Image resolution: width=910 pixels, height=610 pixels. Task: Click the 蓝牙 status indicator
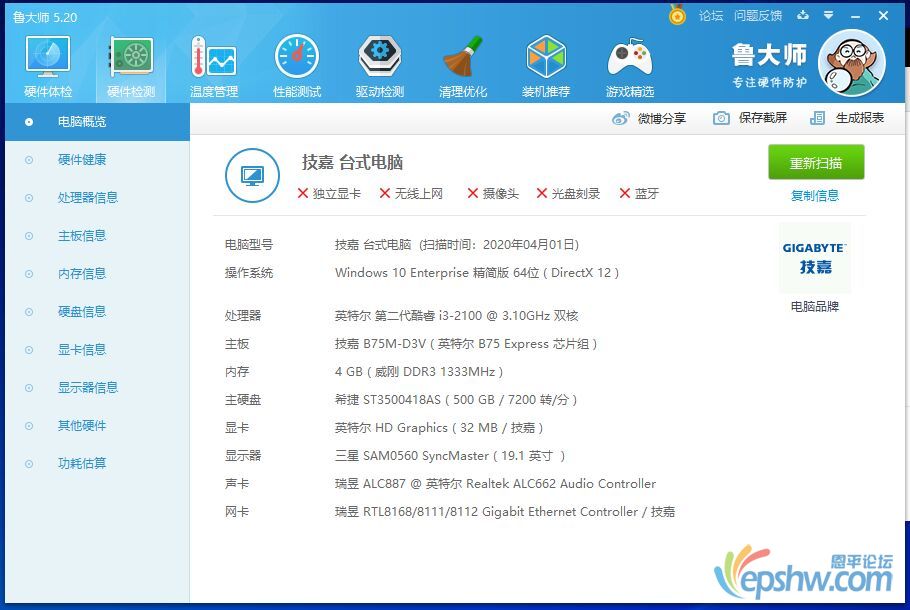tap(639, 194)
